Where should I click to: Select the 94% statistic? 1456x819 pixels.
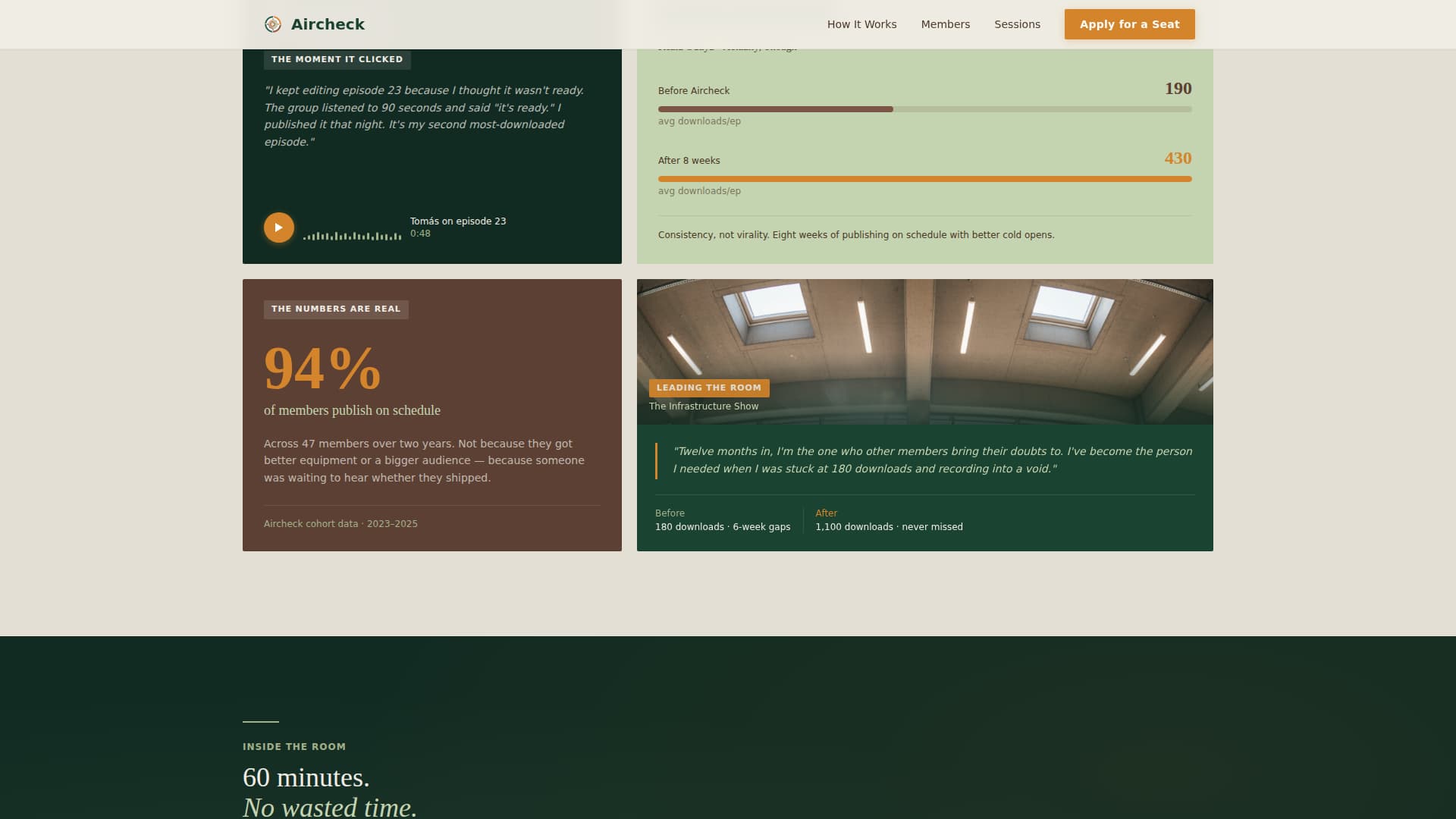point(322,371)
